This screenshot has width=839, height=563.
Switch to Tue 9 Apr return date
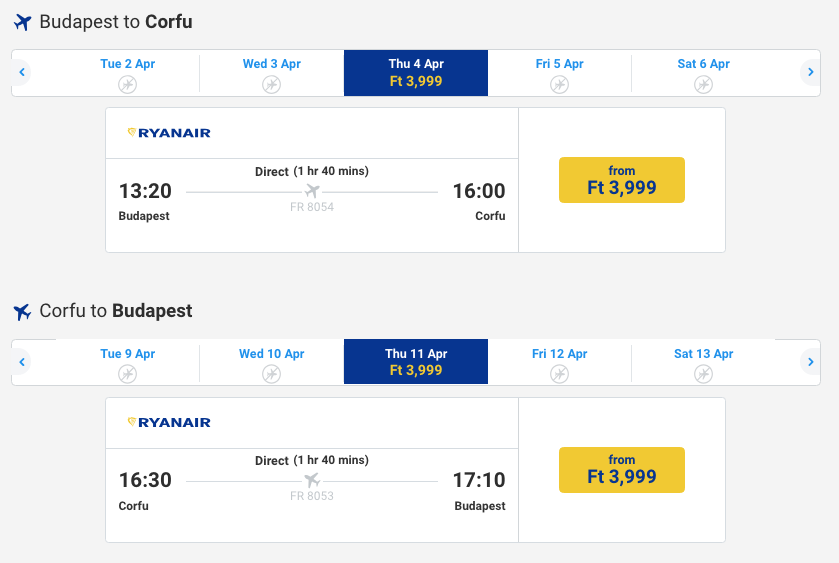point(128,362)
